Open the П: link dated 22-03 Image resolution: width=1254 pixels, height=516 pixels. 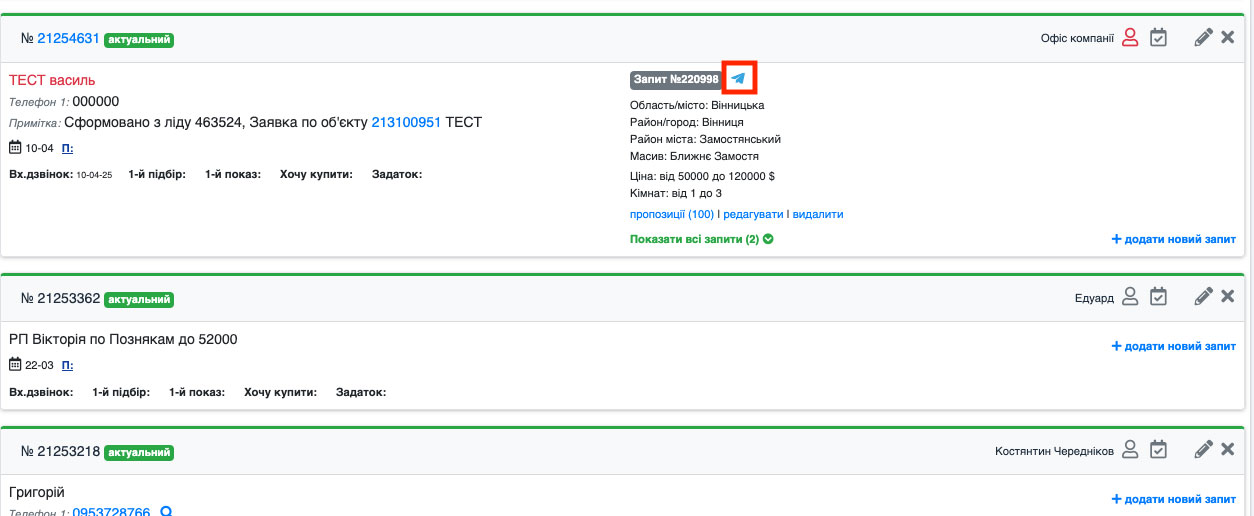(67, 365)
